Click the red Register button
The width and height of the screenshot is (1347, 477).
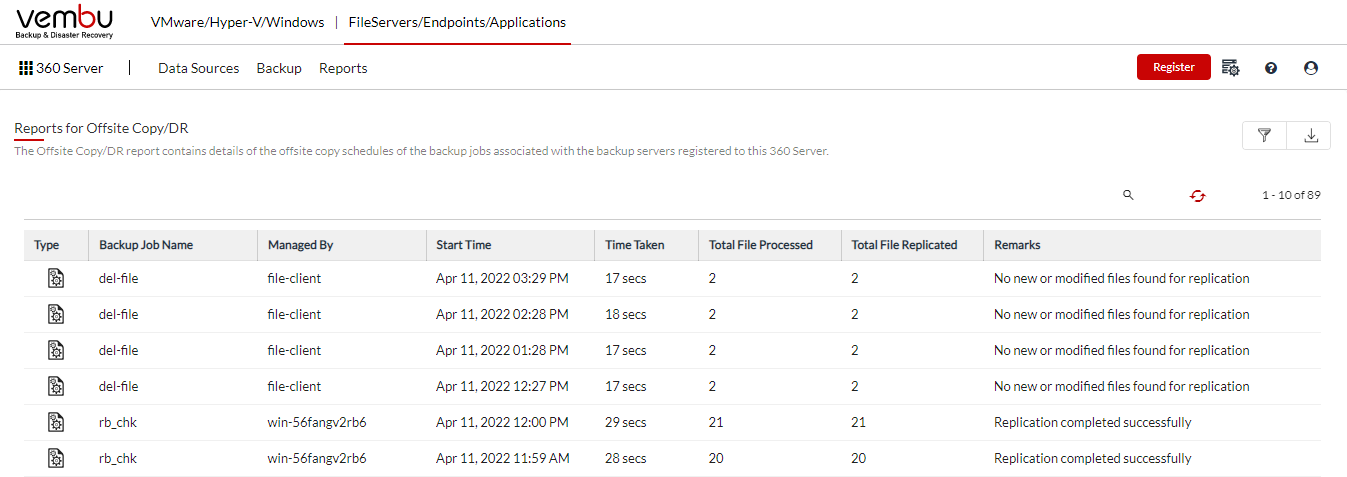point(1174,67)
